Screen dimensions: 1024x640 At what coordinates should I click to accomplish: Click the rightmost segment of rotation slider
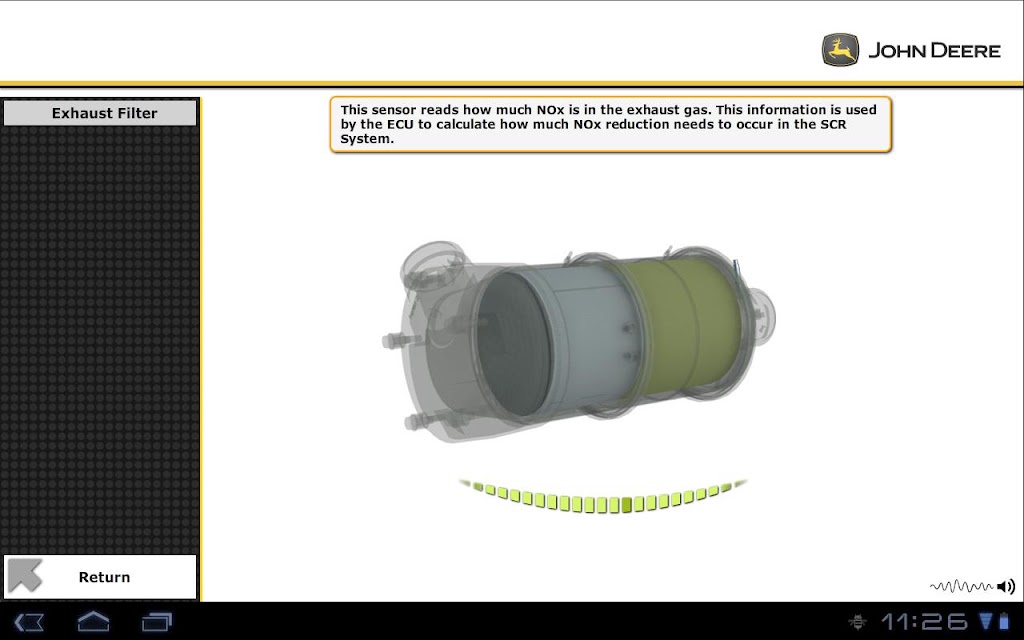click(740, 483)
